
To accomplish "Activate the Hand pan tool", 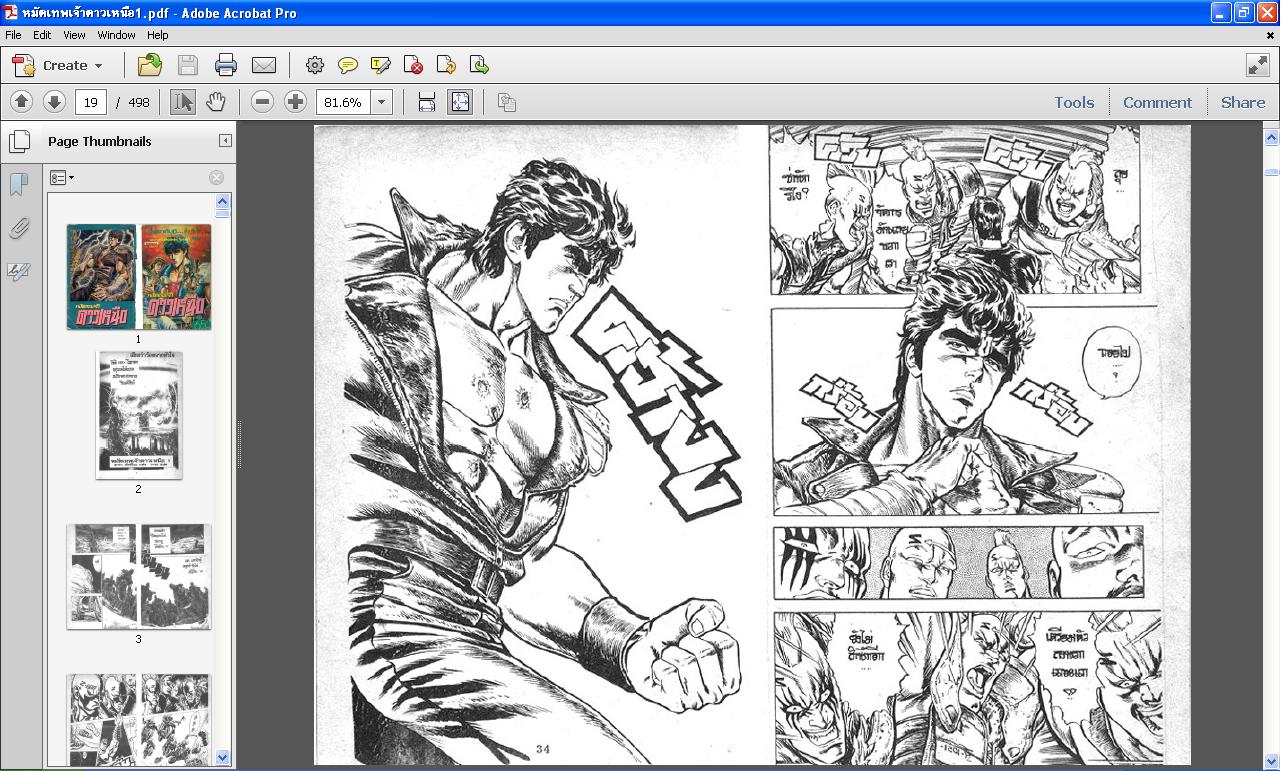I will 216,102.
